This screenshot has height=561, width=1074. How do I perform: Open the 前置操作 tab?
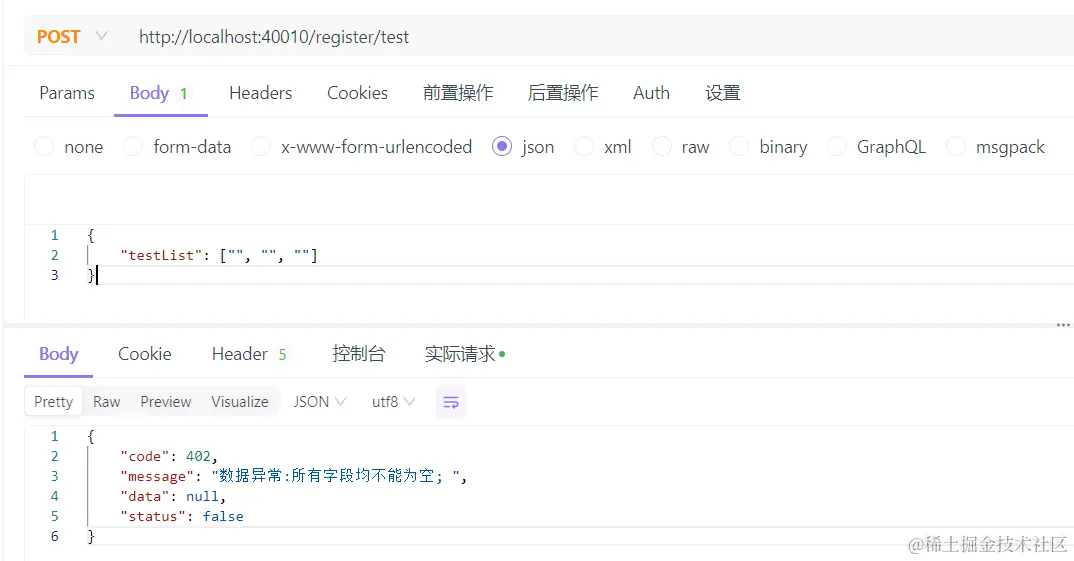(x=458, y=93)
